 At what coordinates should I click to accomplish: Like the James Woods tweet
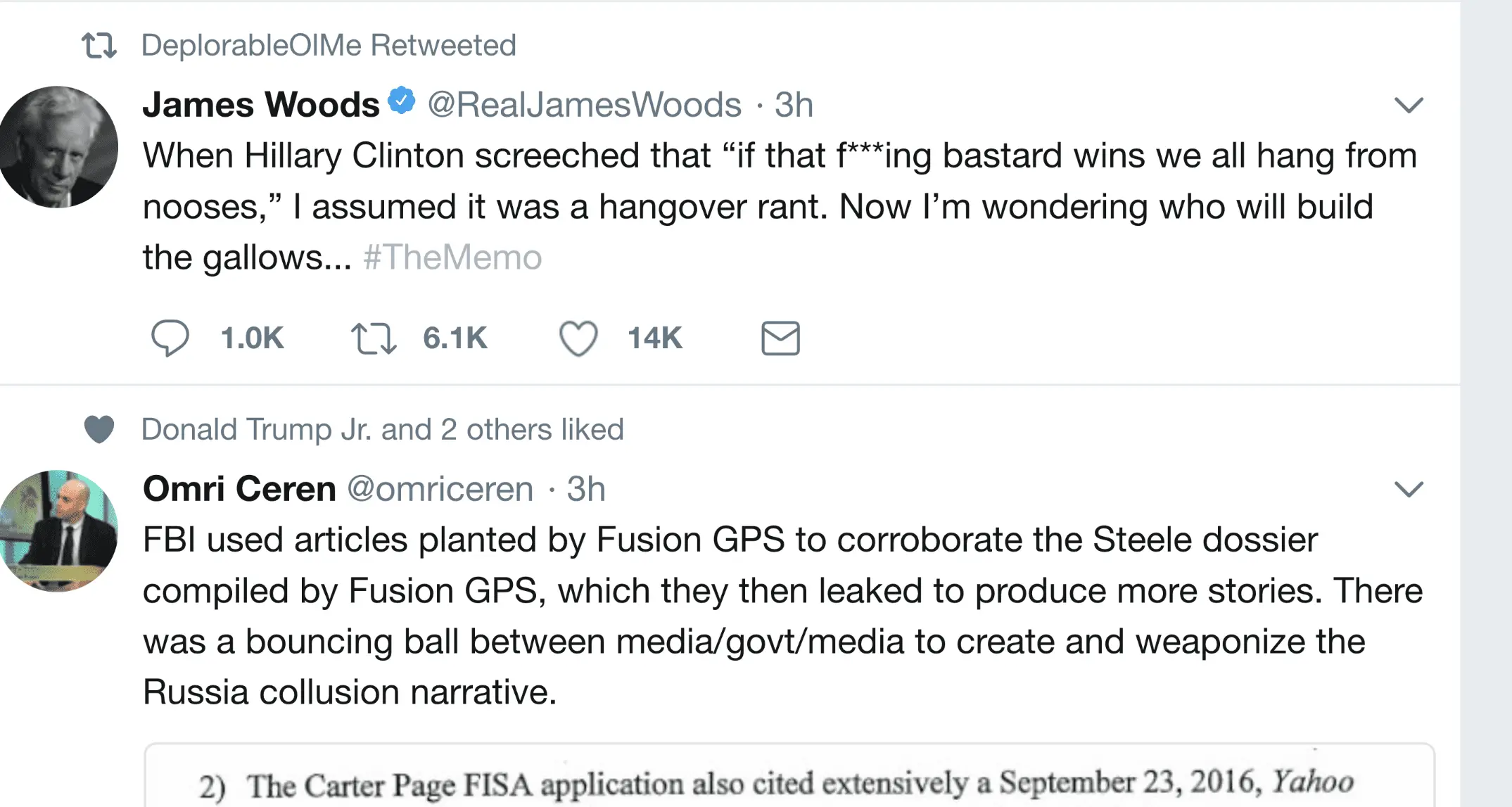click(578, 338)
